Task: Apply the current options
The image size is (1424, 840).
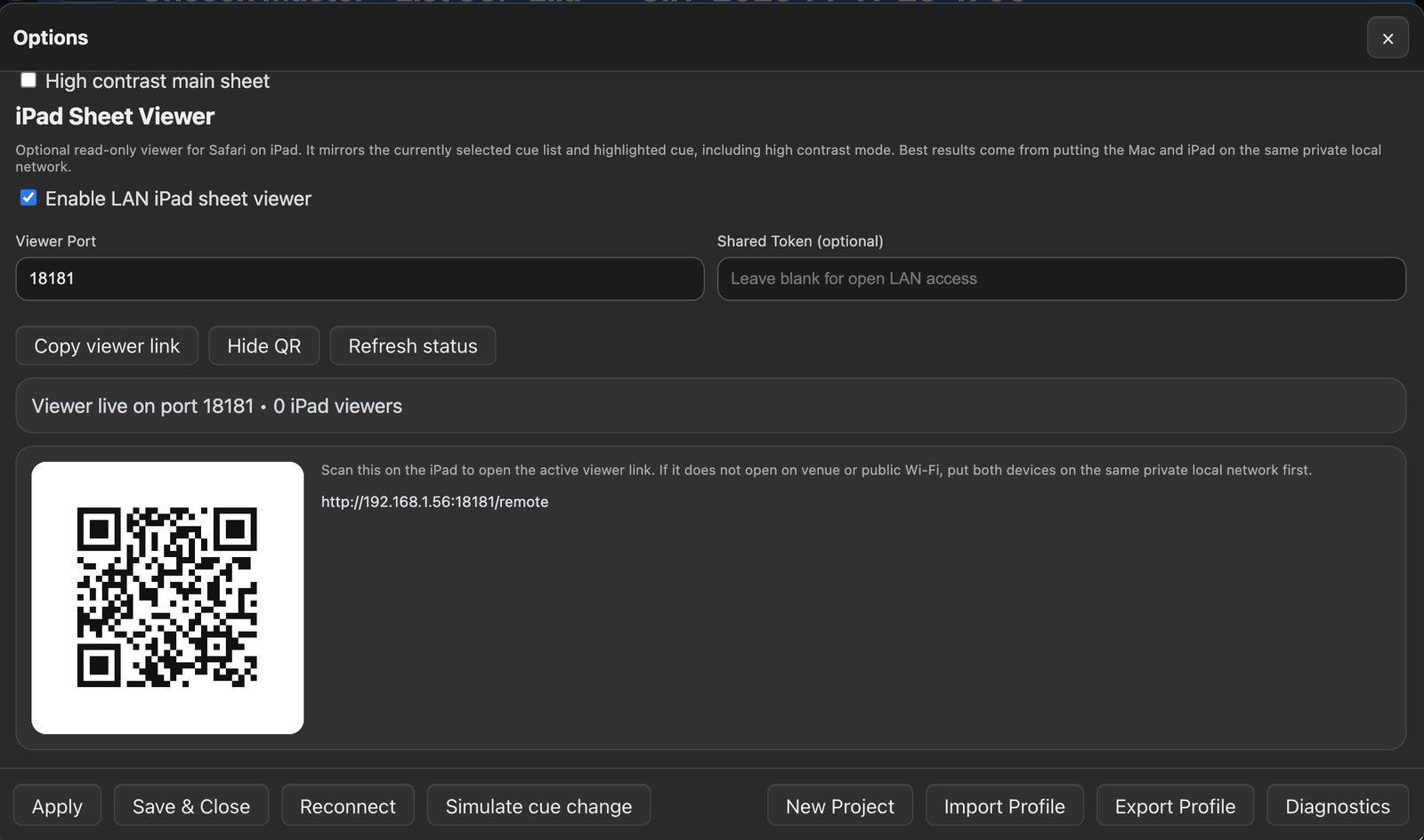Action: click(x=57, y=806)
